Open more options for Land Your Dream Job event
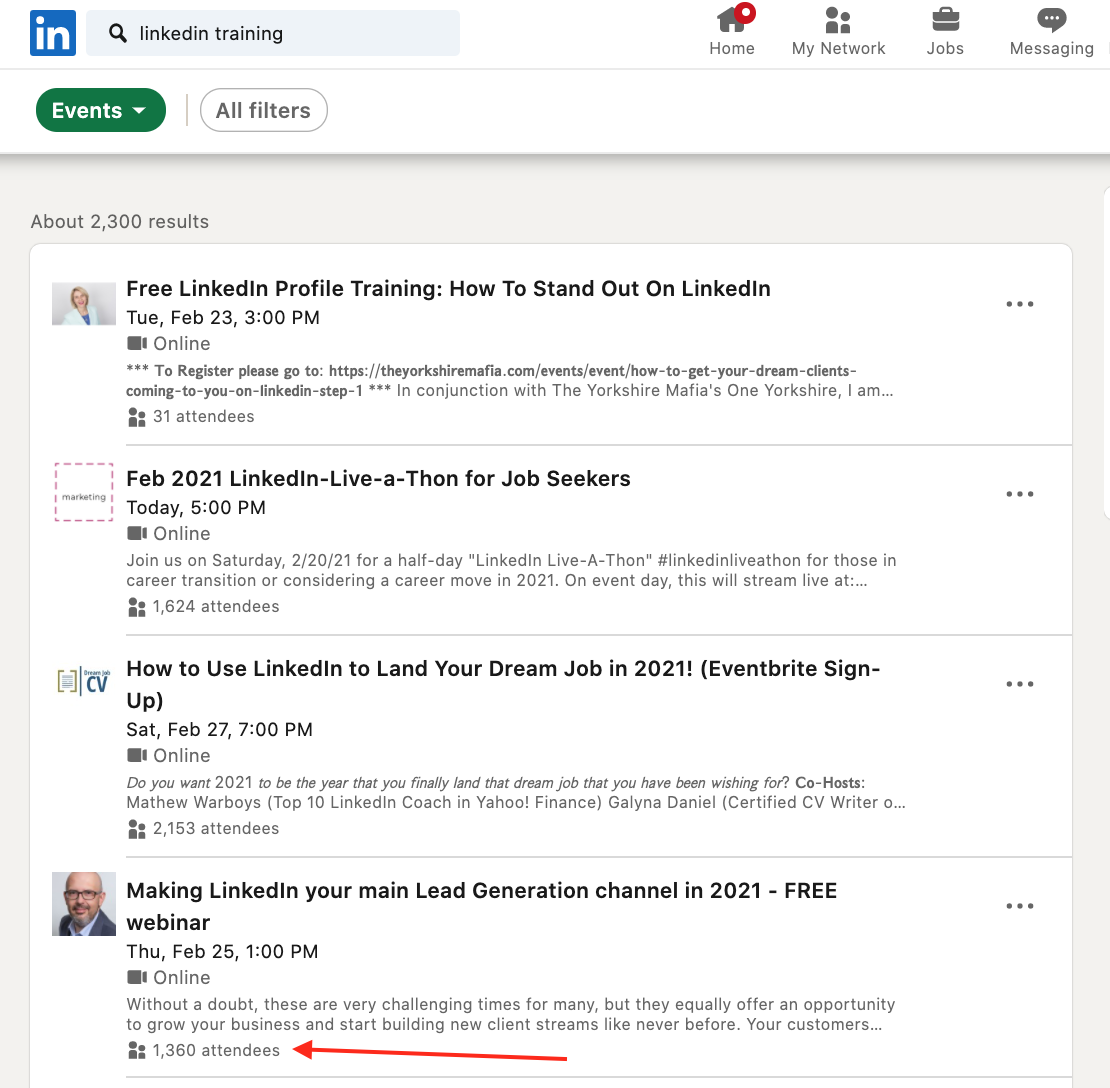 [1019, 684]
